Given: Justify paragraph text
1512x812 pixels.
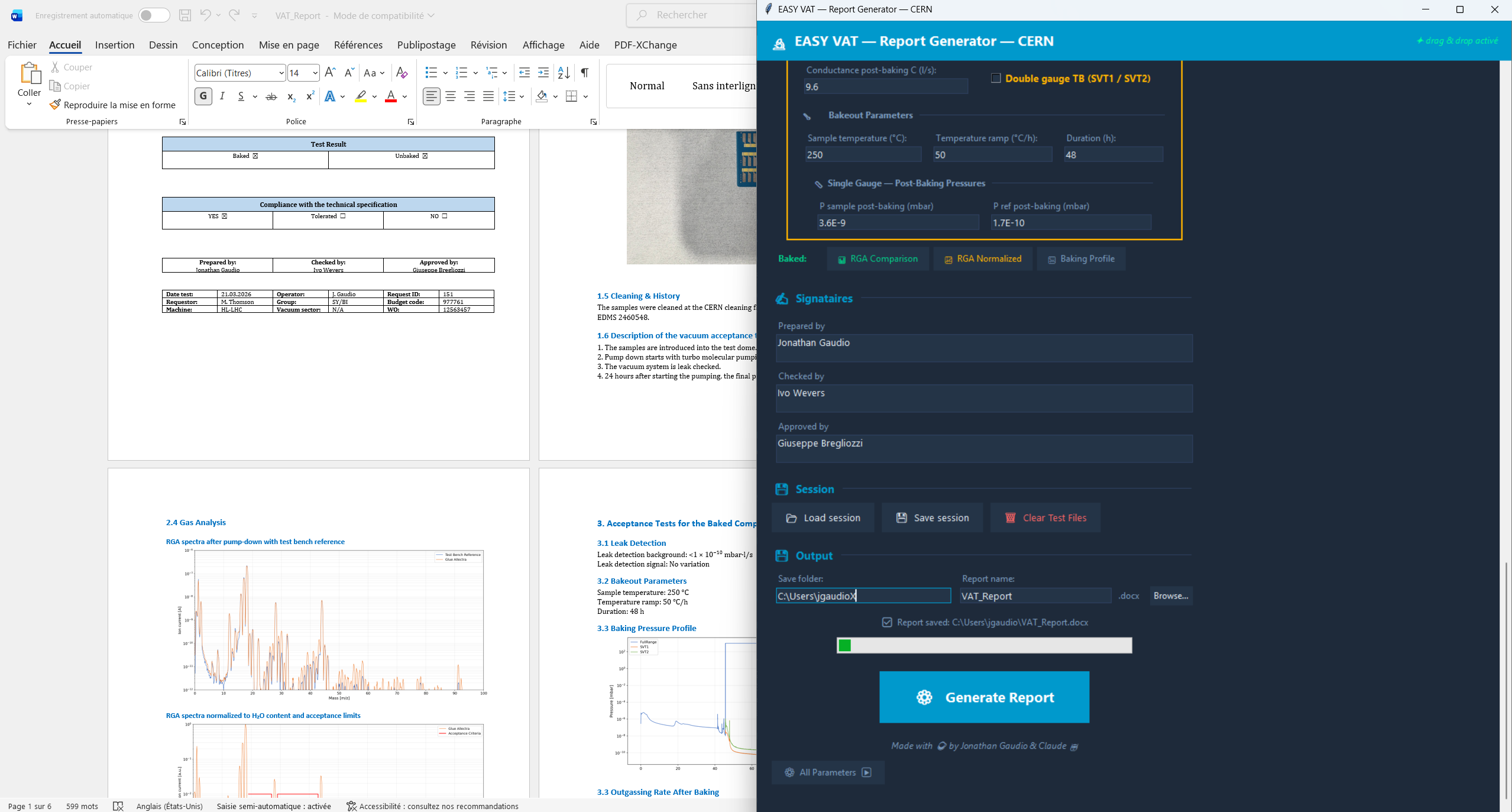Looking at the screenshot, I should coord(488,96).
